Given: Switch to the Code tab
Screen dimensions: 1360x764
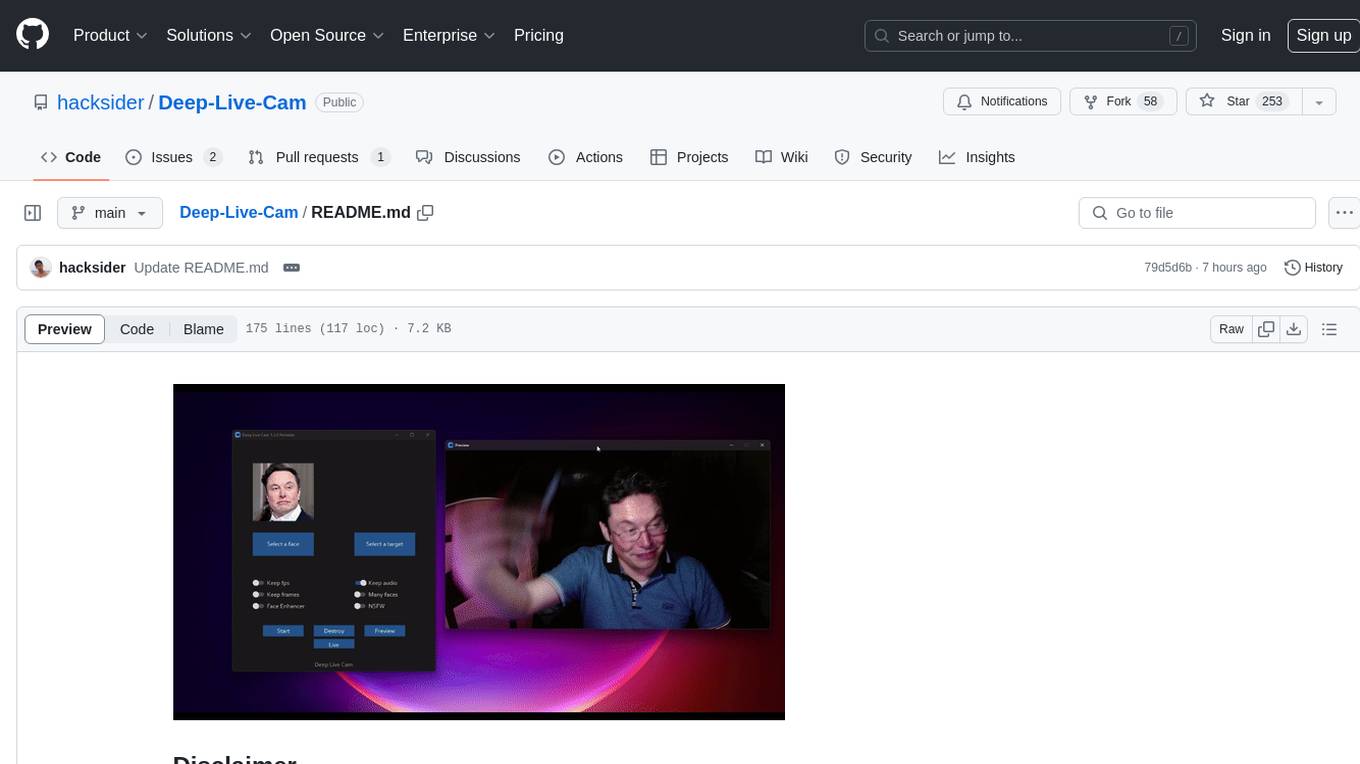Looking at the screenshot, I should (x=71, y=157).
